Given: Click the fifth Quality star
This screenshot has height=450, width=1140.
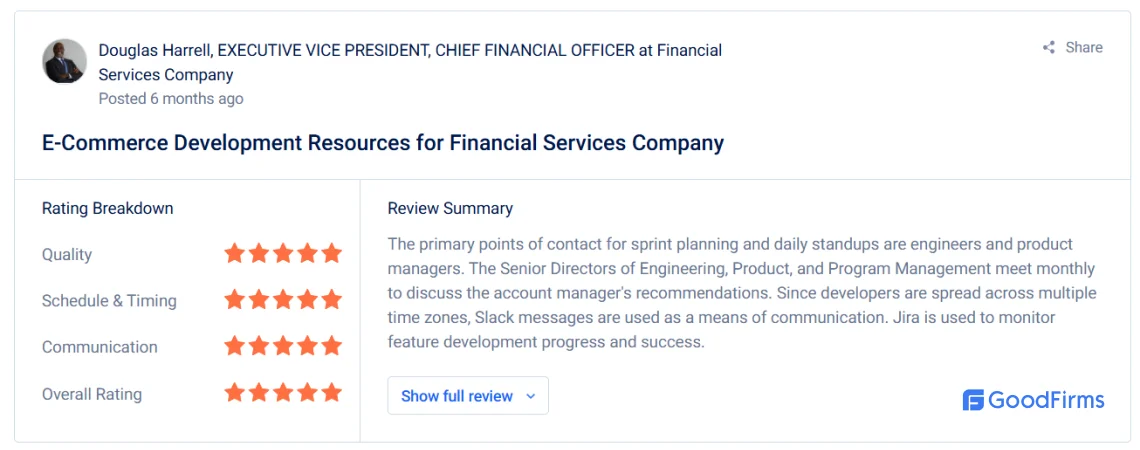Looking at the screenshot, I should 332,253.
